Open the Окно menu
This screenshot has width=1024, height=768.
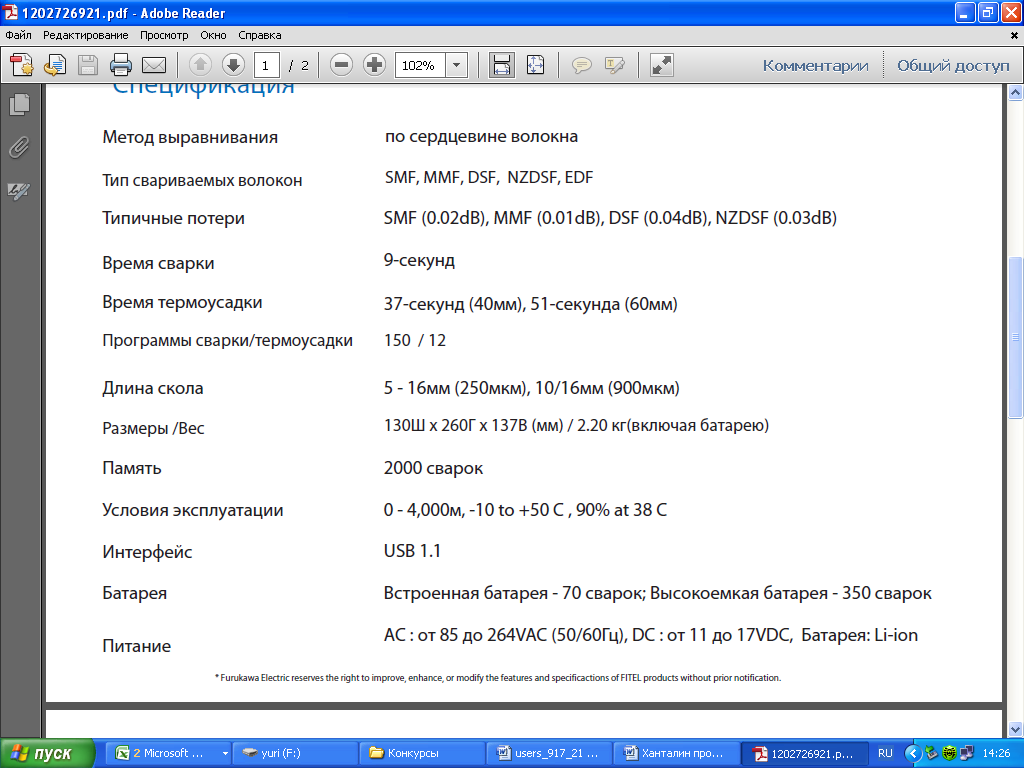click(x=213, y=35)
